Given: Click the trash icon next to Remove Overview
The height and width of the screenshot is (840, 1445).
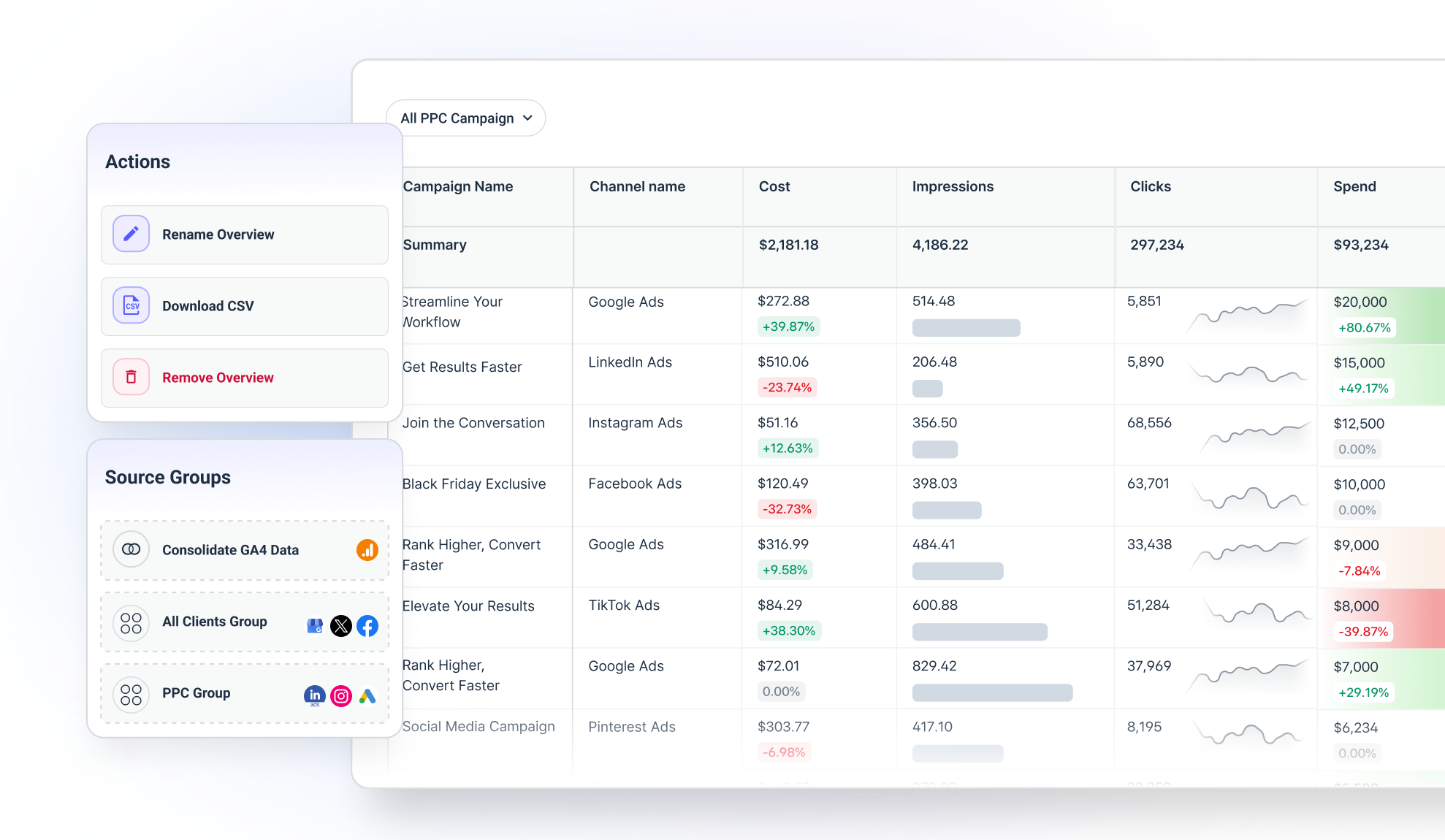Looking at the screenshot, I should (x=131, y=377).
